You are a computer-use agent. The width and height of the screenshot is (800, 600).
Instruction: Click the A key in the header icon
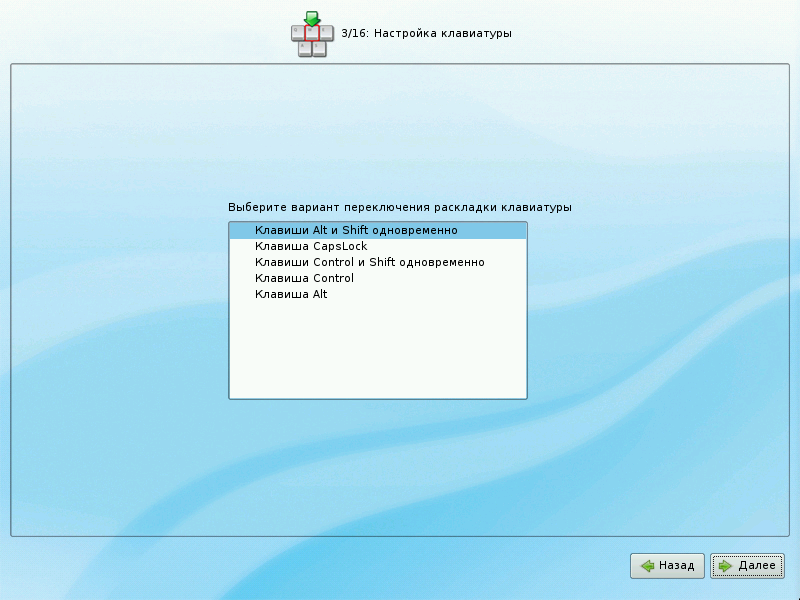(305, 48)
